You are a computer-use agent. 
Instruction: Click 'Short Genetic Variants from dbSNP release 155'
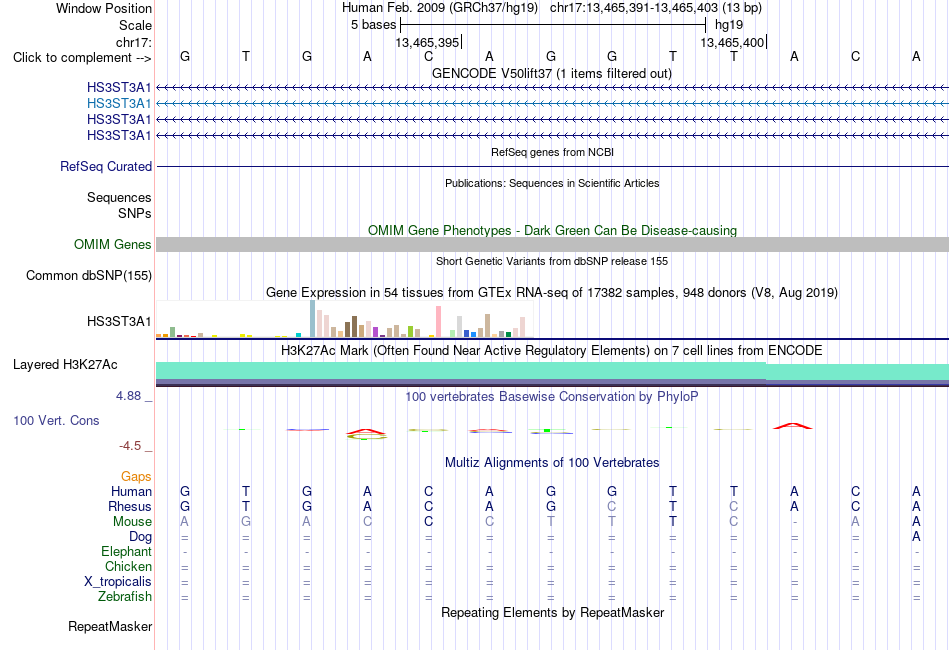tap(552, 261)
